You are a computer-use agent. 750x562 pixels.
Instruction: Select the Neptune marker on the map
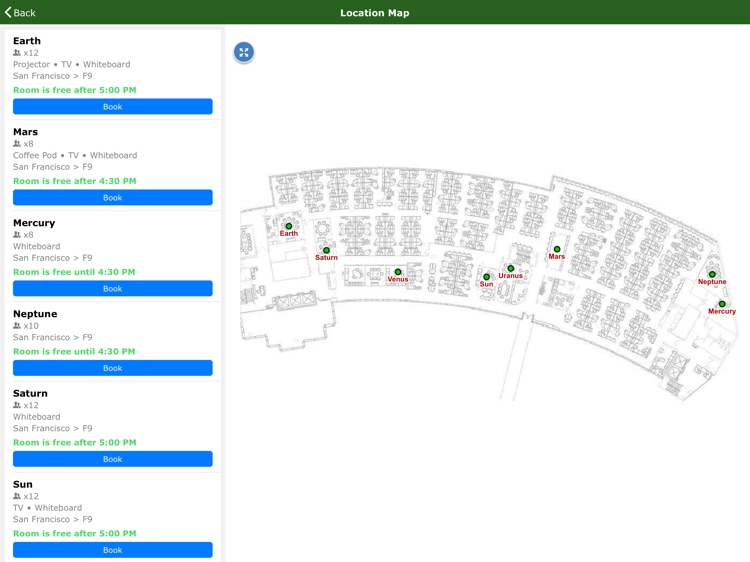[712, 275]
